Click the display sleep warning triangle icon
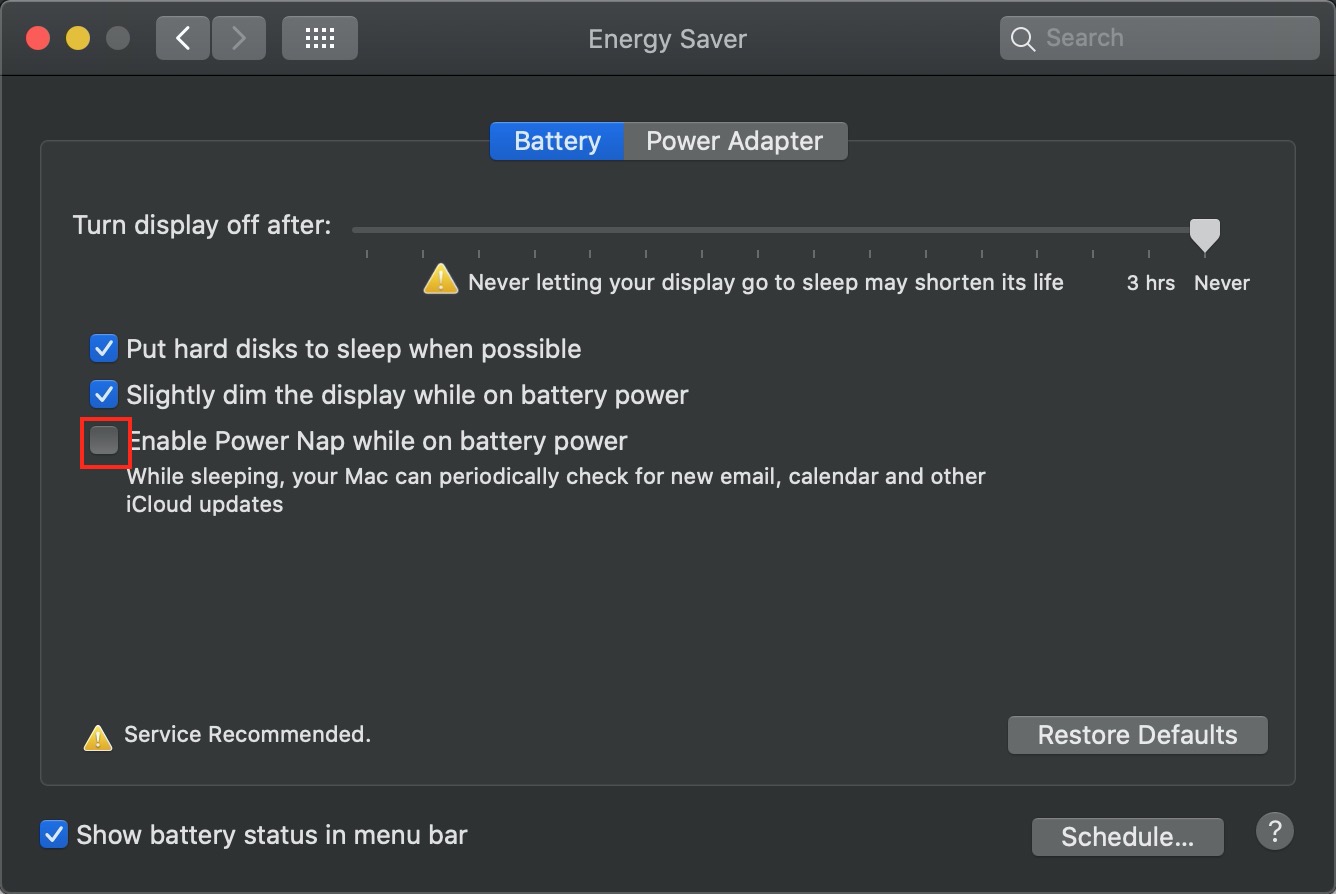The image size is (1336, 894). [x=440, y=278]
